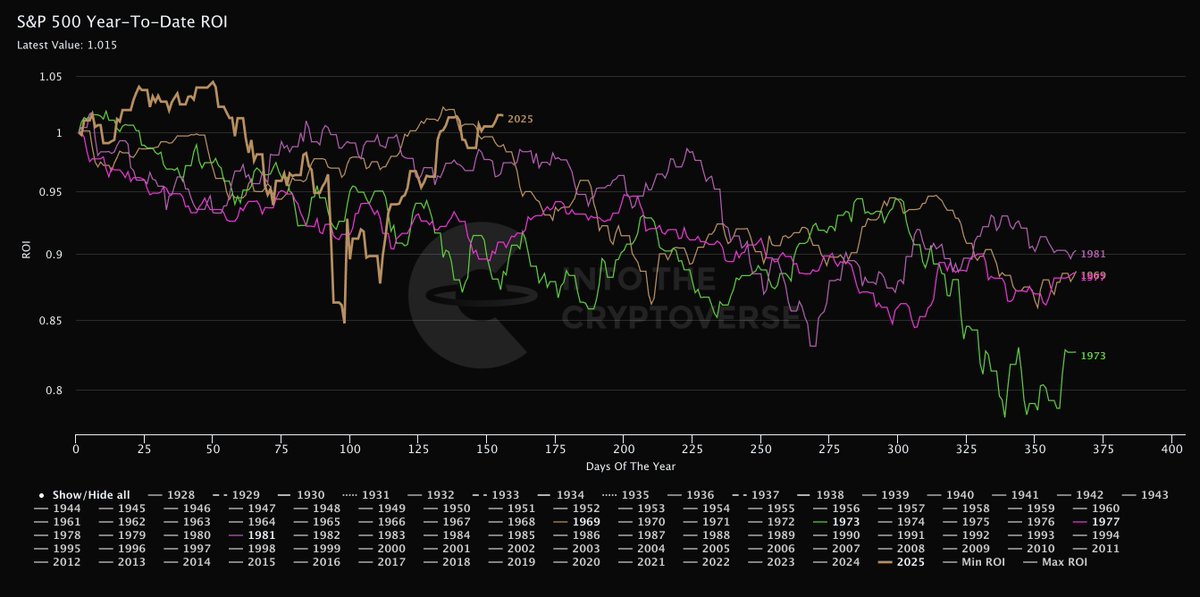This screenshot has height=597, width=1200.
Task: Select the 1973 end-of-line chart label
Action: click(x=1095, y=354)
